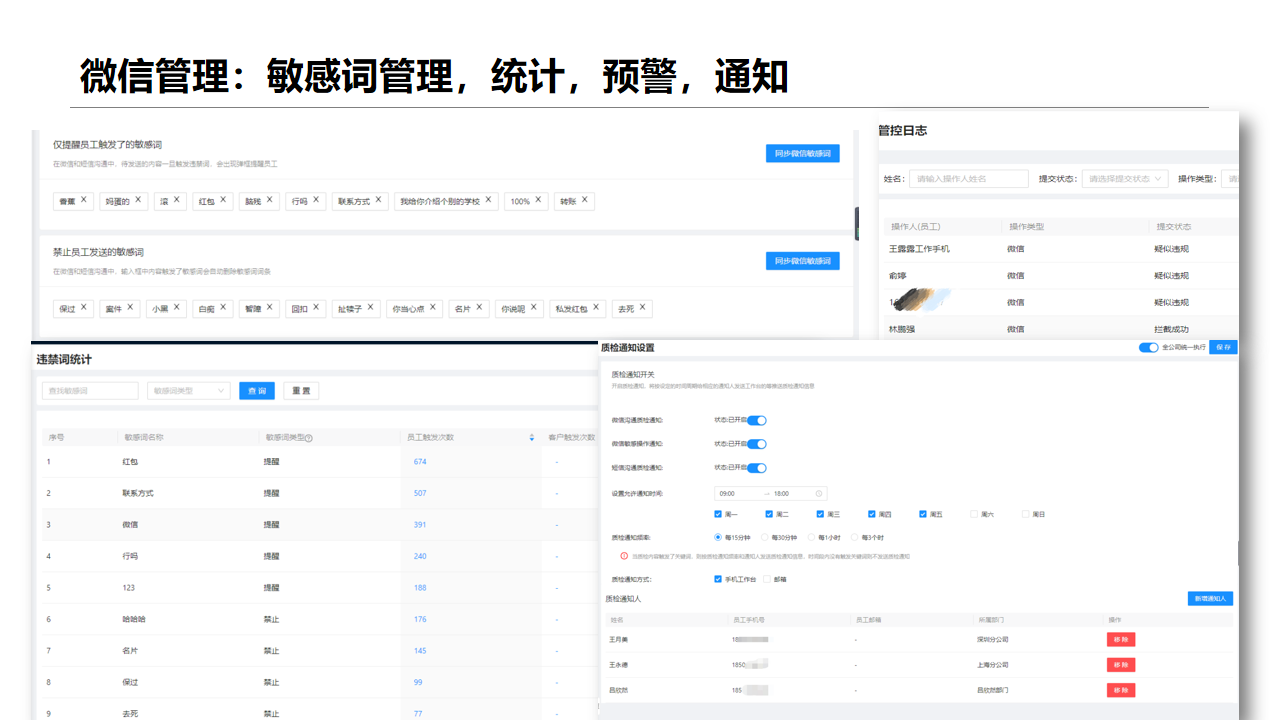Image resolution: width=1280 pixels, height=720 pixels.
Task: Click the clock icon in notification time field
Action: click(819, 493)
